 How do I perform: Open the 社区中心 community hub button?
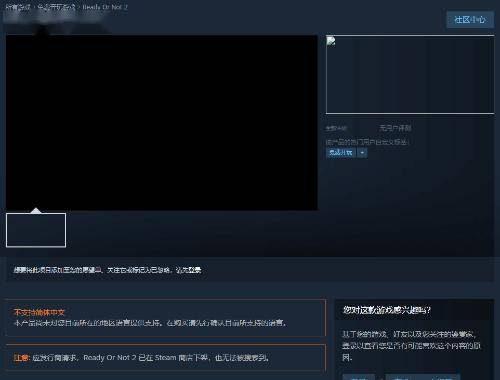pyautogui.click(x=470, y=20)
